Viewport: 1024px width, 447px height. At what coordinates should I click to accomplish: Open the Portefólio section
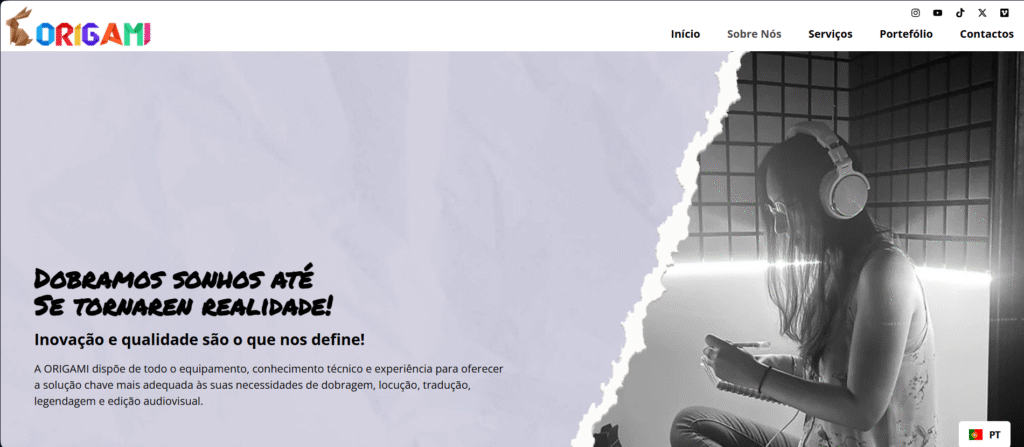click(x=906, y=34)
